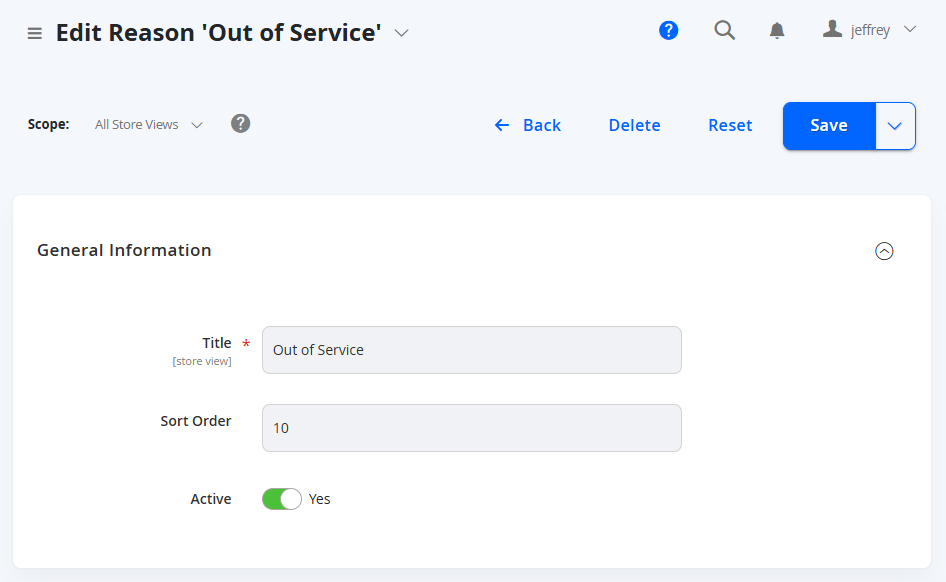Show notifications via the bell icon

[x=777, y=30]
